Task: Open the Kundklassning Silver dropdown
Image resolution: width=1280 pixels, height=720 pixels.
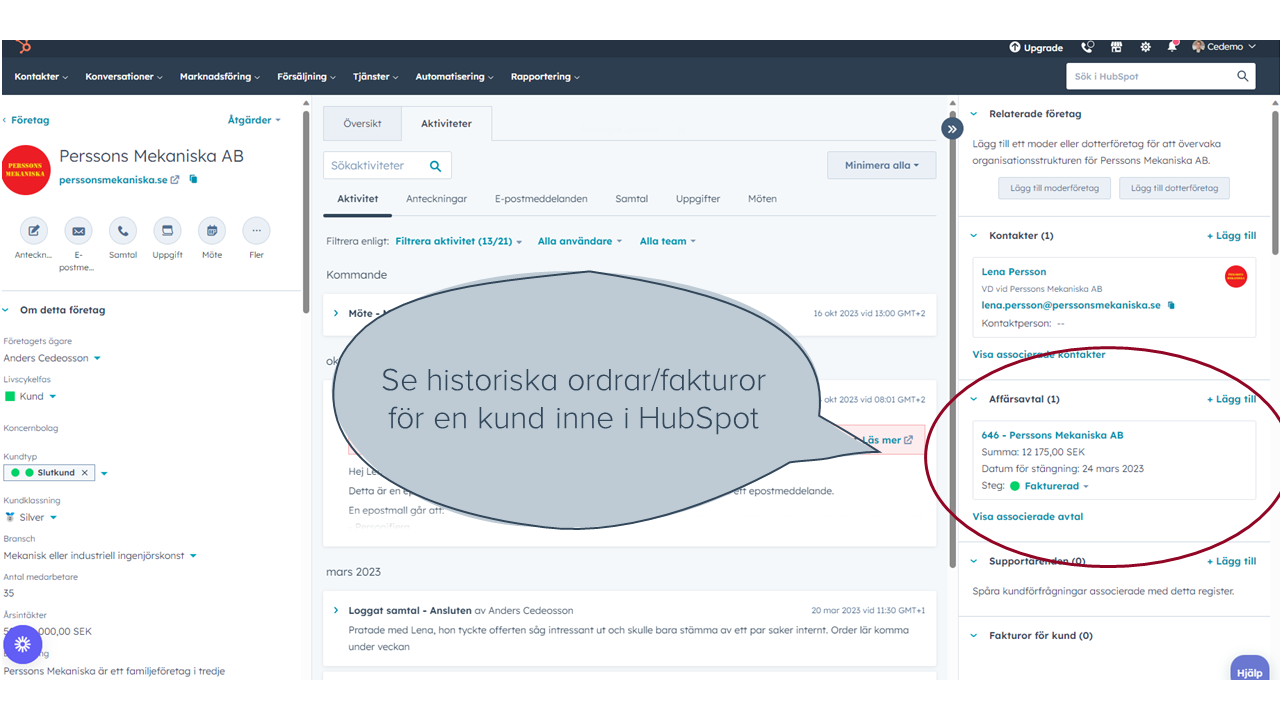Action: [x=31, y=517]
